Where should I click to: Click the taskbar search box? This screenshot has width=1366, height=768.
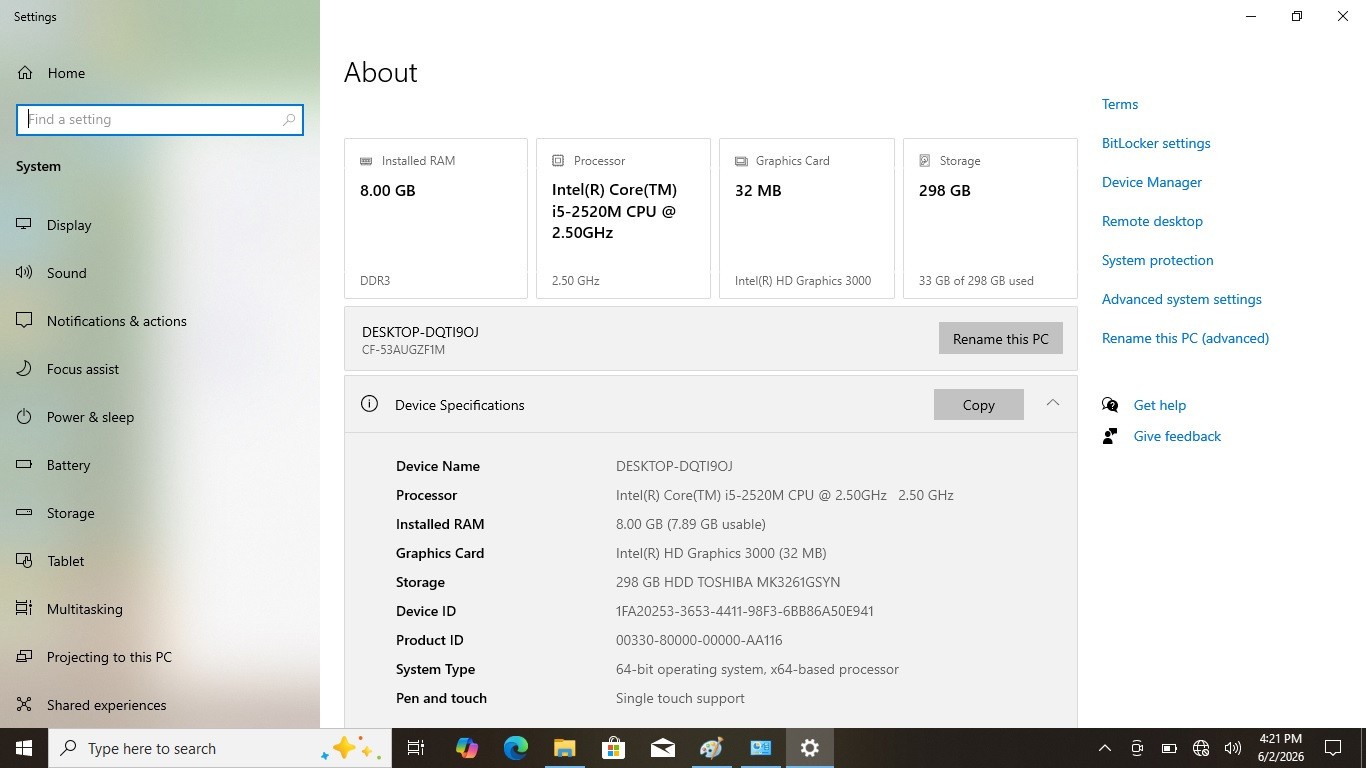point(220,748)
